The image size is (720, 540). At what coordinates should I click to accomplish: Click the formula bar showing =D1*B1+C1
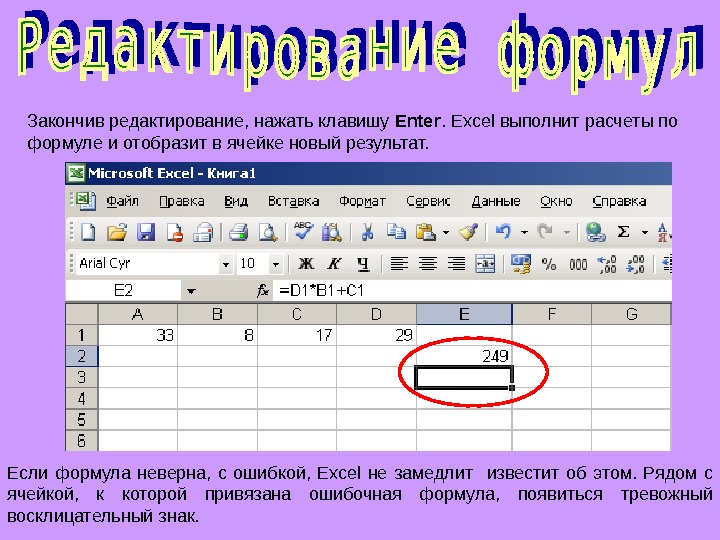pos(472,290)
